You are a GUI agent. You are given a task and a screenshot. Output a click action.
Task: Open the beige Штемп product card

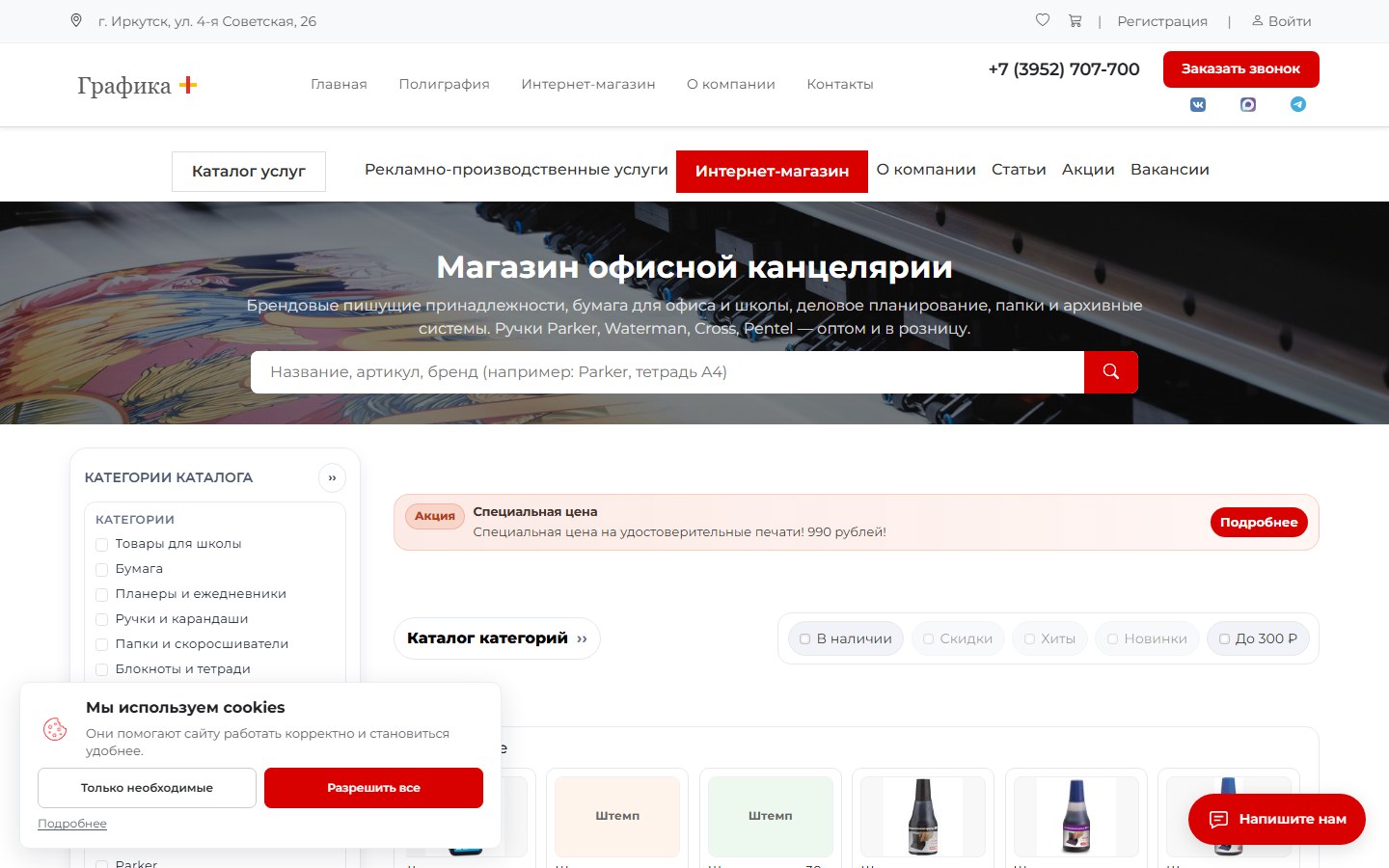coord(617,816)
